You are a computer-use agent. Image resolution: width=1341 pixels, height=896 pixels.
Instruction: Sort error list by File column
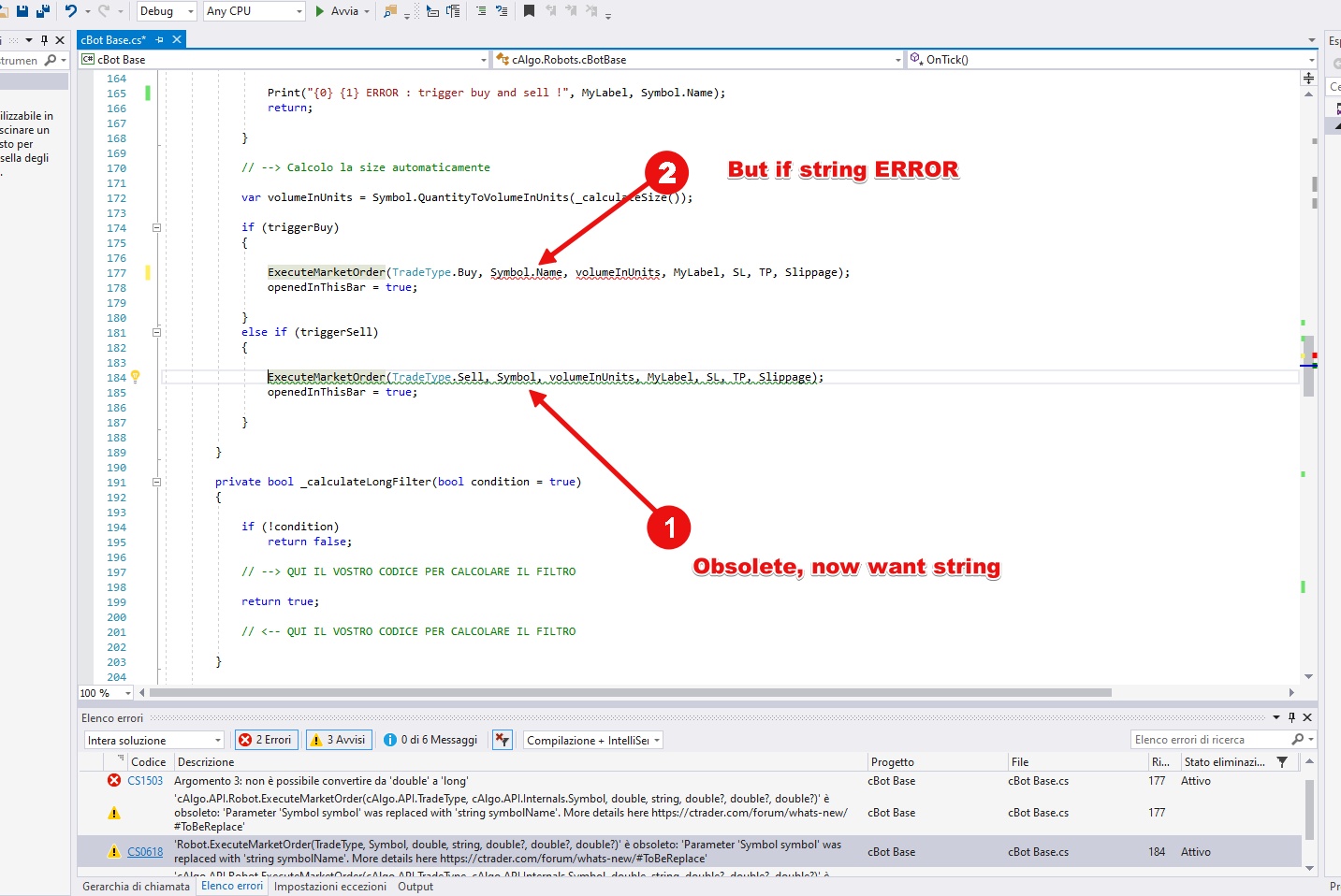pyautogui.click(x=1077, y=762)
